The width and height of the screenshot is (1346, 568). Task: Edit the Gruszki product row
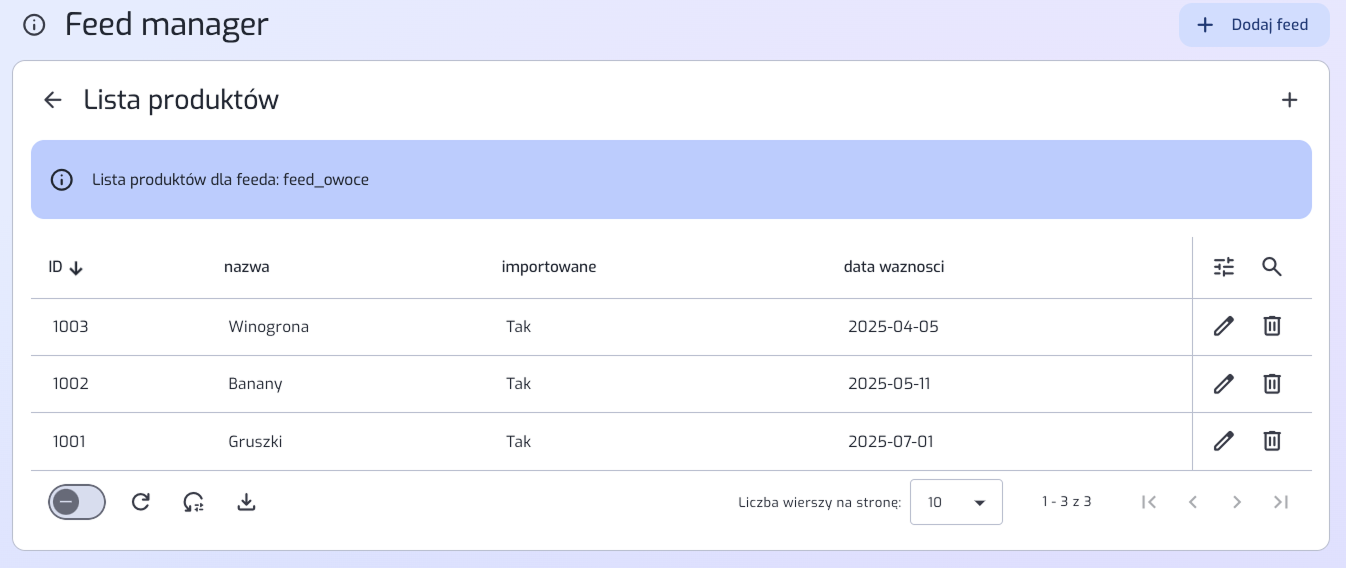[x=1224, y=441]
